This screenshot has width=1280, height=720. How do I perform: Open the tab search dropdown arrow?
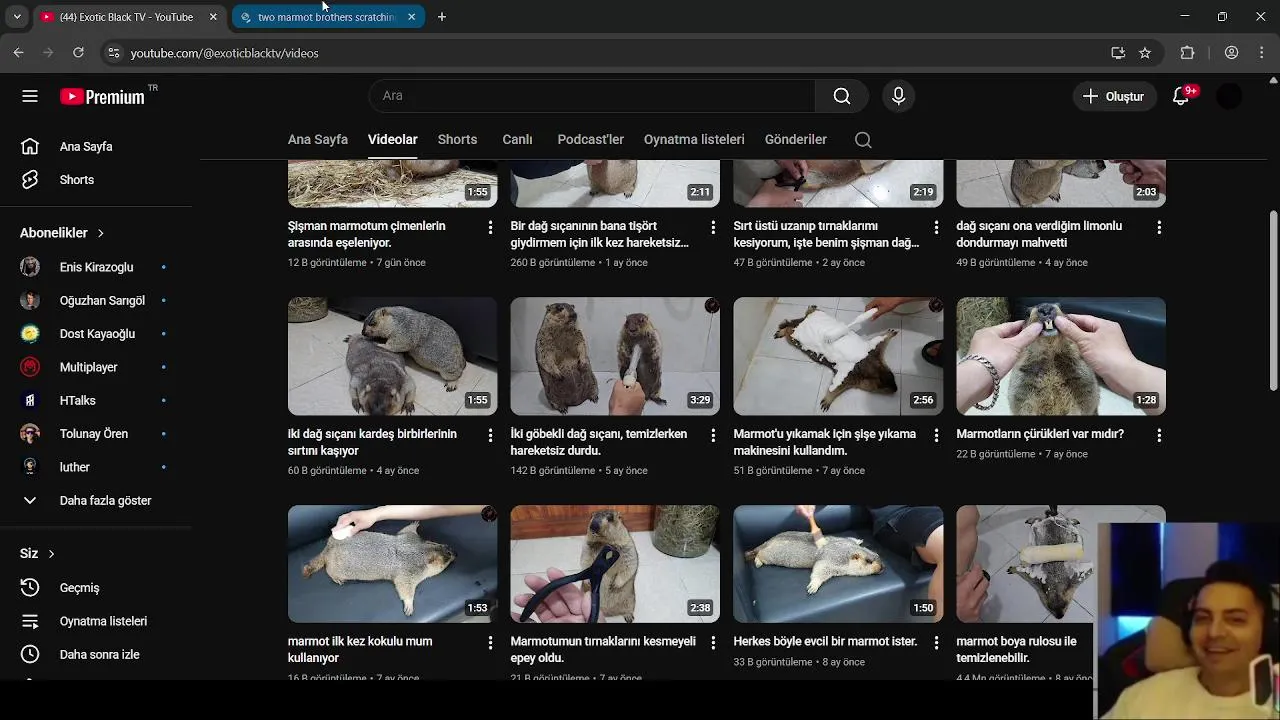pos(16,17)
